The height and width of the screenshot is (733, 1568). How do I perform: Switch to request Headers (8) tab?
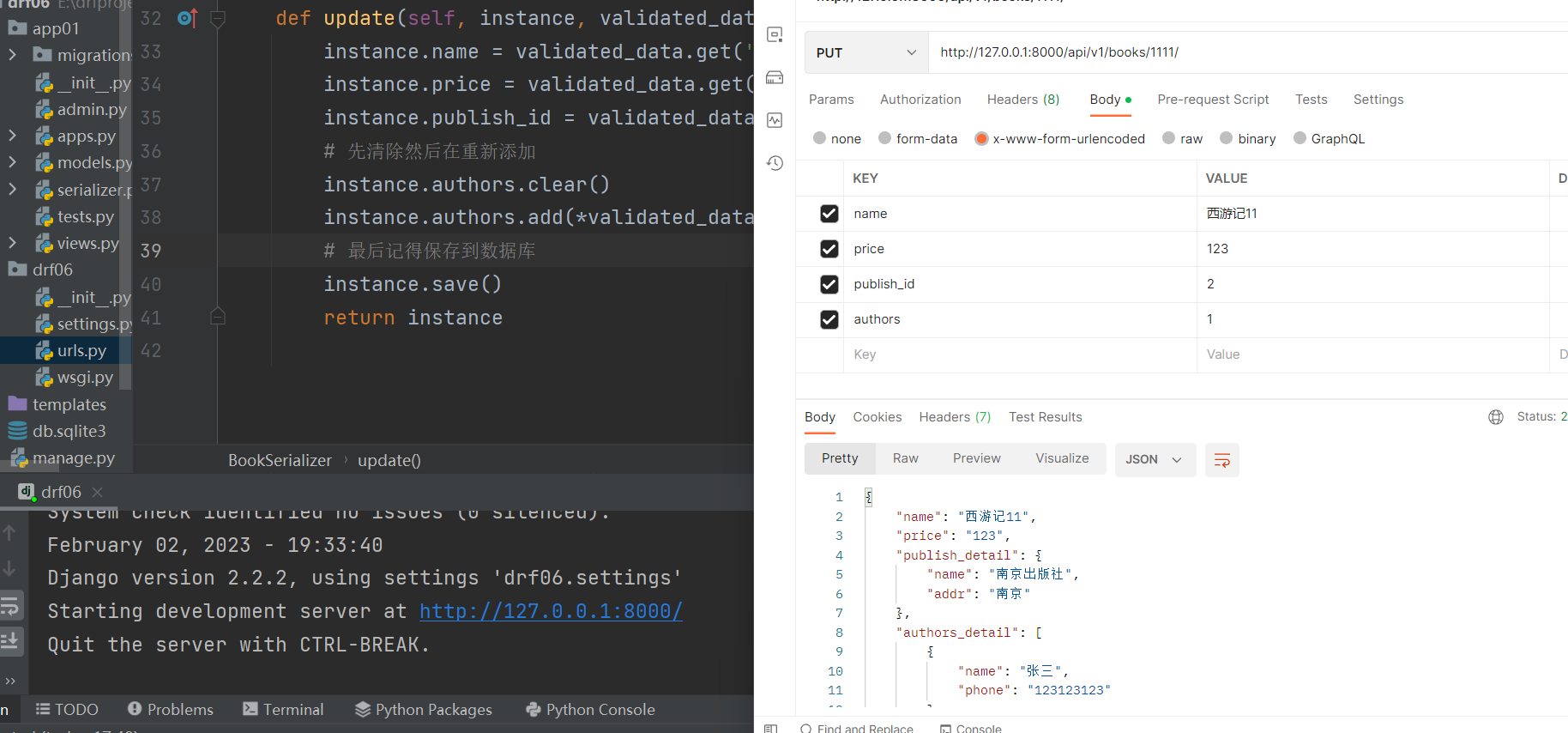coord(1023,100)
